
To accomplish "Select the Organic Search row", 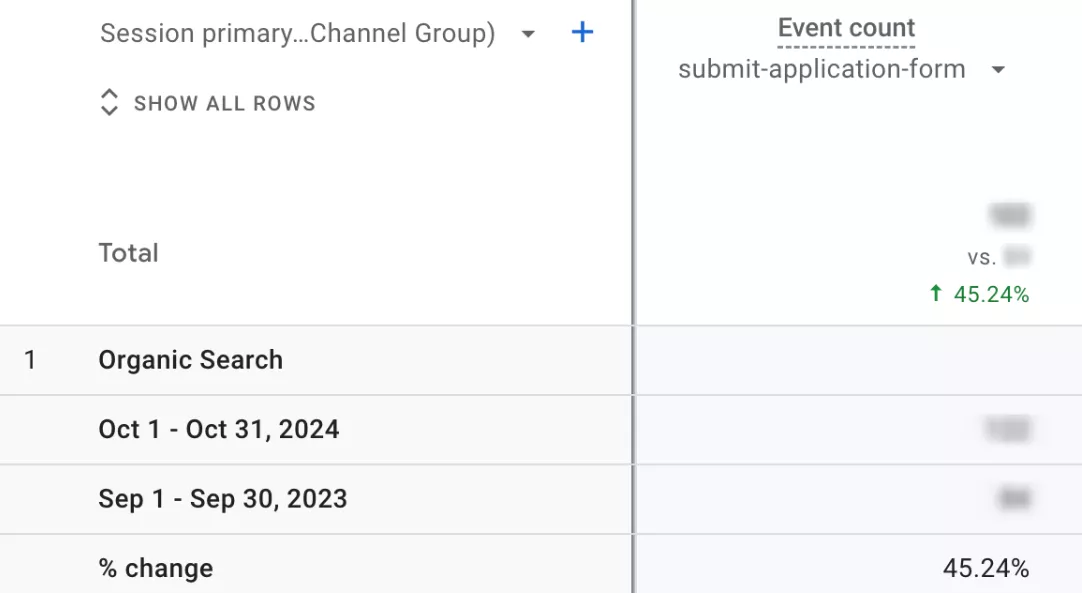I will click(x=190, y=360).
